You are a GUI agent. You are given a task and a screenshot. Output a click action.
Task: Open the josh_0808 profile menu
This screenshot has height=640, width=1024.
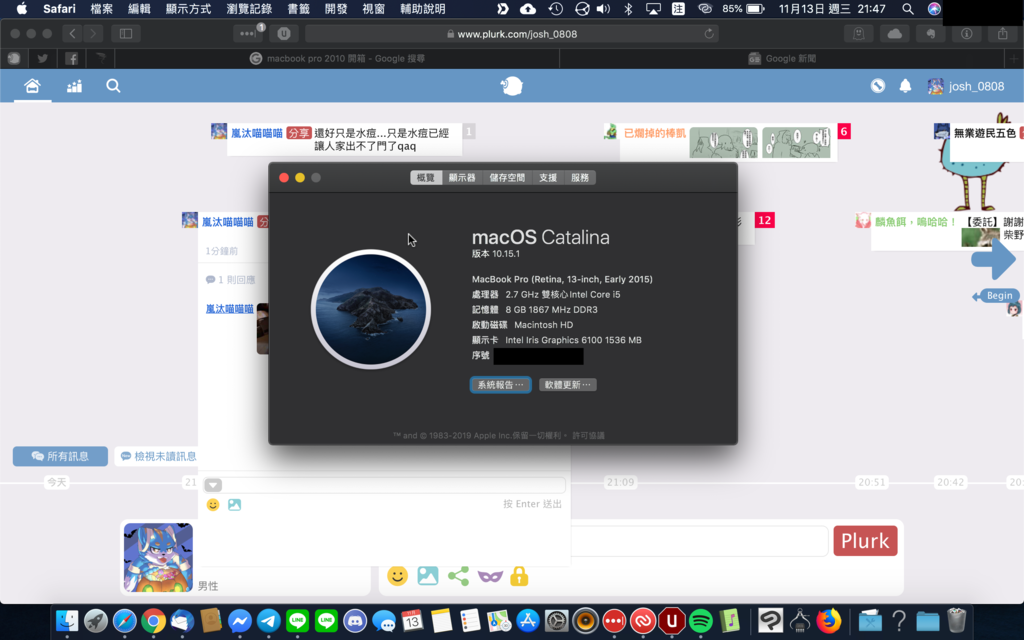pyautogui.click(x=966, y=86)
